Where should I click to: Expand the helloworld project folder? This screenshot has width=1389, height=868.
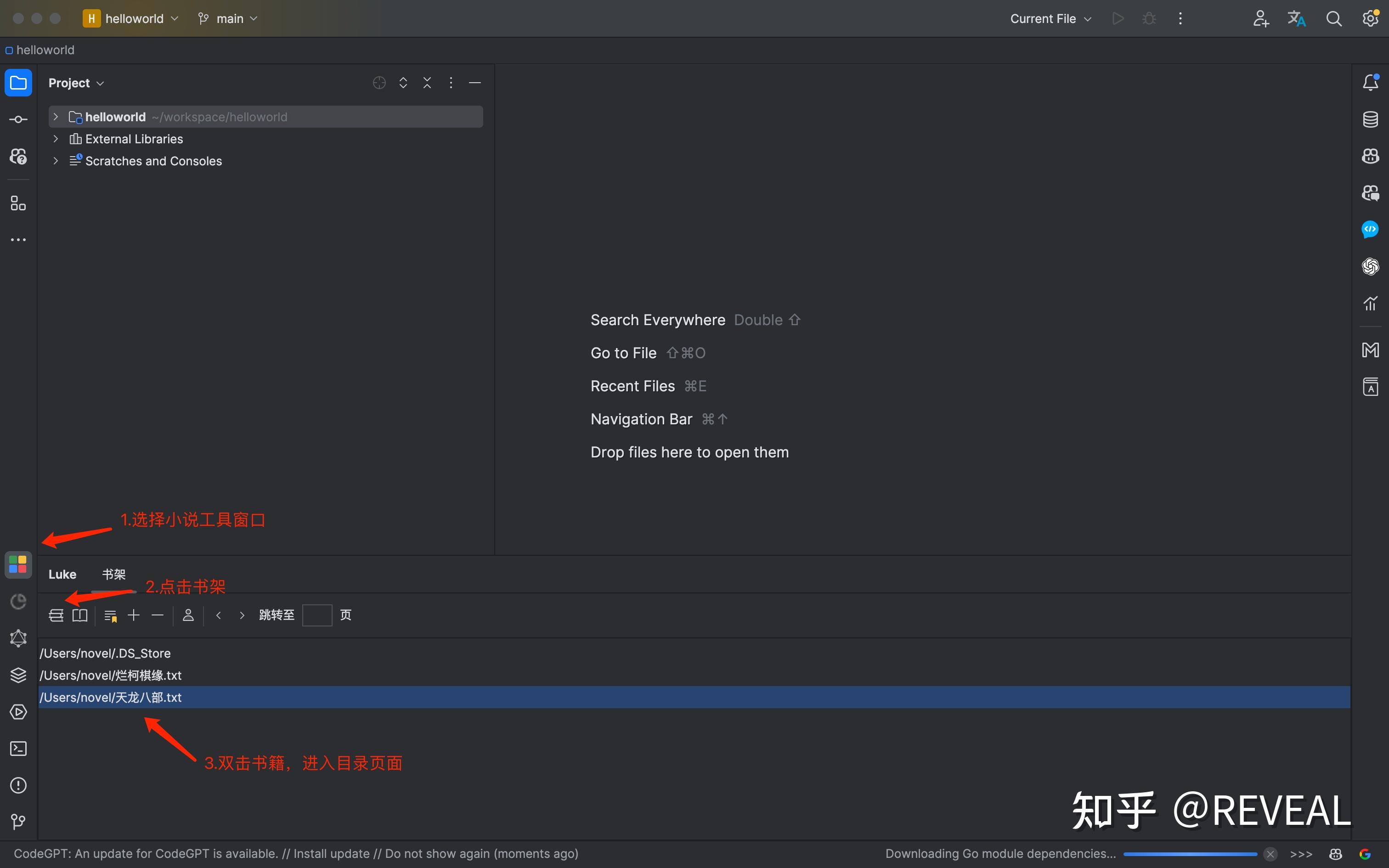(56, 117)
